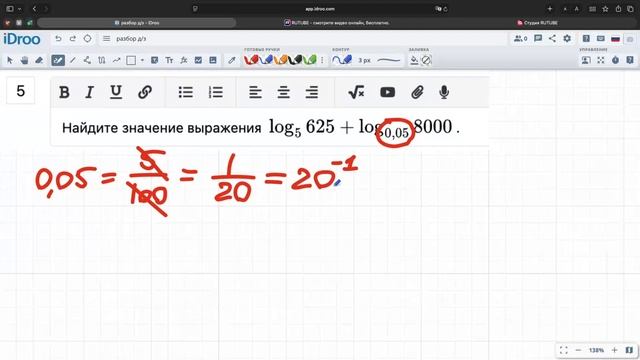This screenshot has width=640, height=360.
Task: Toggle fullscreen in management toolbar
Action: tap(601, 60)
